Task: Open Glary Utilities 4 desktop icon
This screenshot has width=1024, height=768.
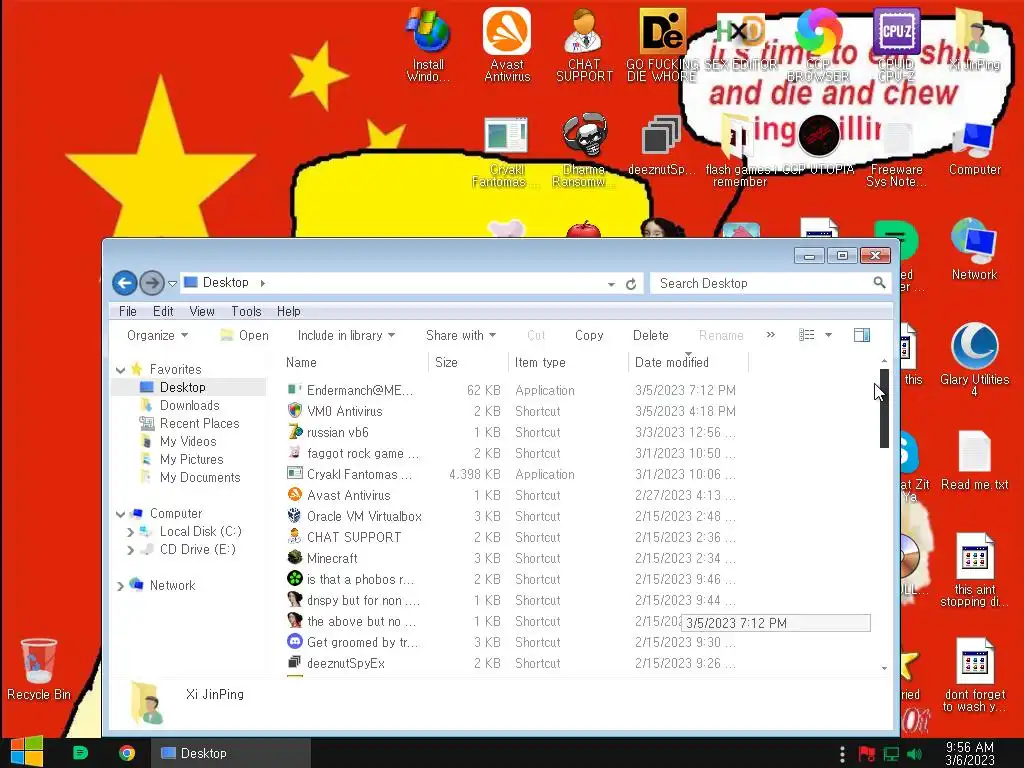Action: 974,359
